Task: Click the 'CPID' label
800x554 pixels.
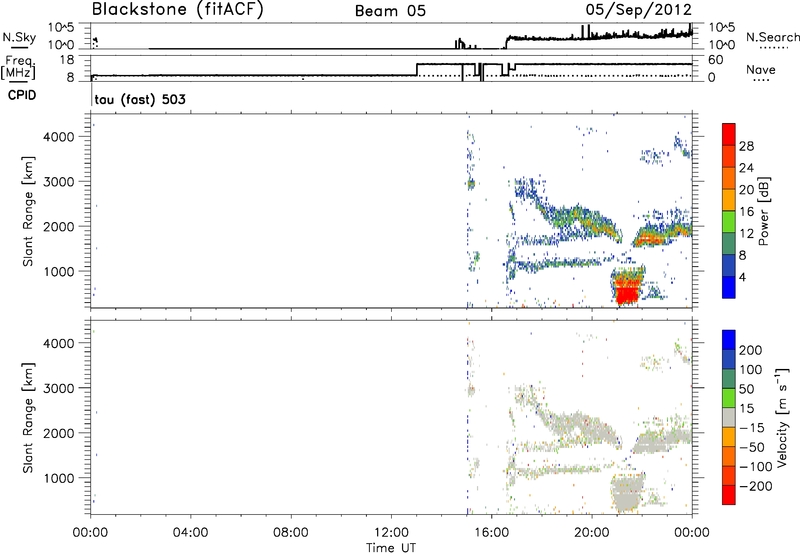Action: 22,95
